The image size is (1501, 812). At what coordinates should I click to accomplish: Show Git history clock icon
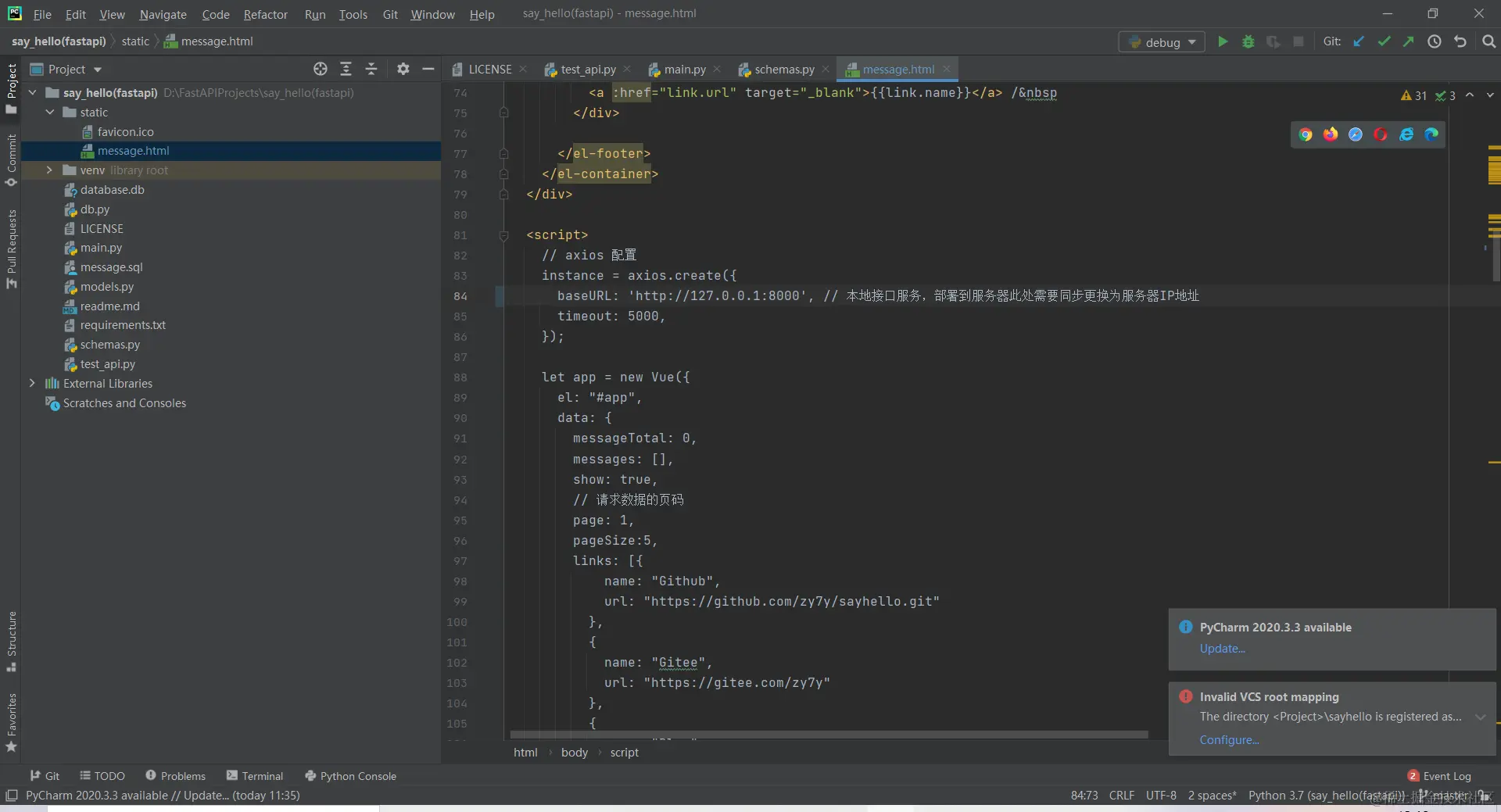(1434, 41)
